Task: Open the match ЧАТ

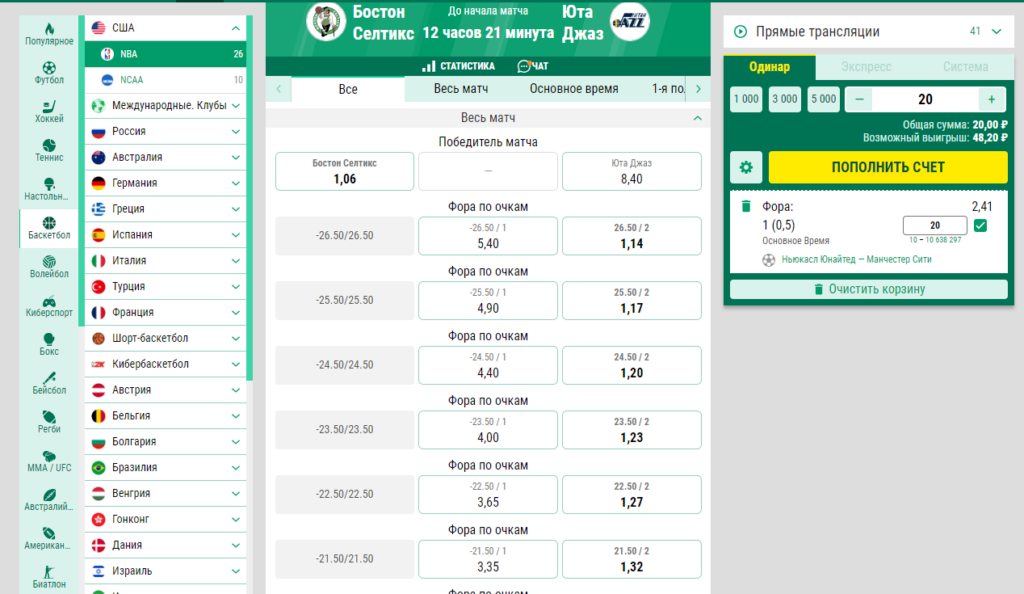Action: pyautogui.click(x=533, y=66)
